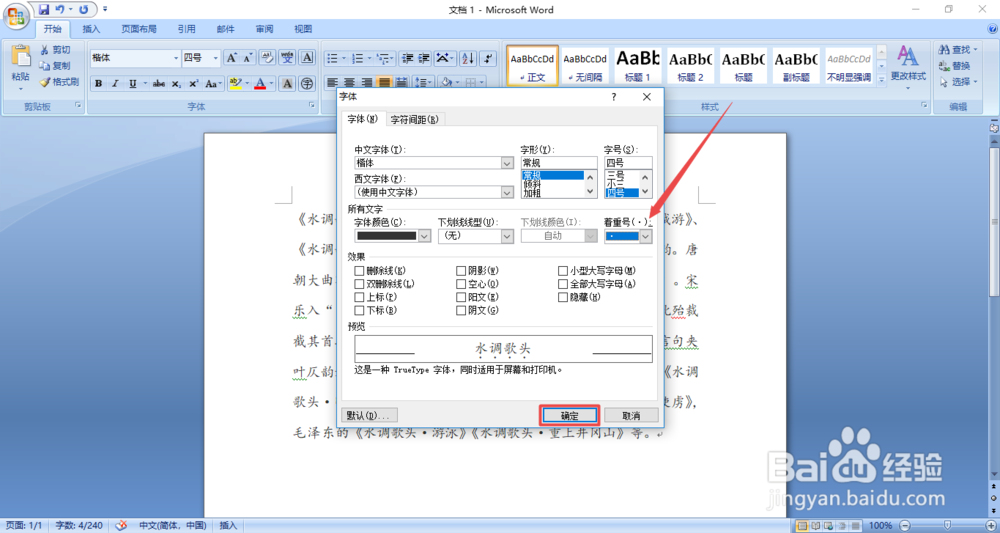Image resolution: width=1000 pixels, height=533 pixels.
Task: Apply strikethrough (abc) in ribbon
Action: click(159, 84)
